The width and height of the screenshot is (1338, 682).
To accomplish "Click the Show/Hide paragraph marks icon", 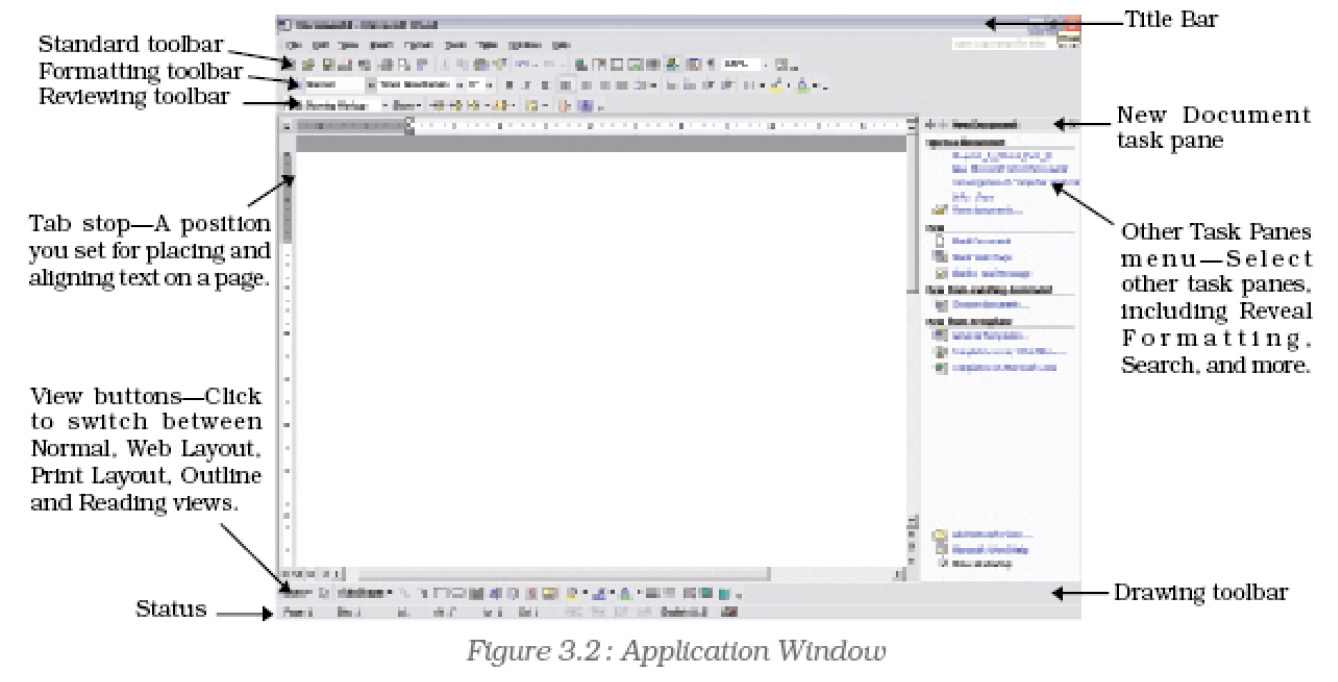I will [710, 65].
